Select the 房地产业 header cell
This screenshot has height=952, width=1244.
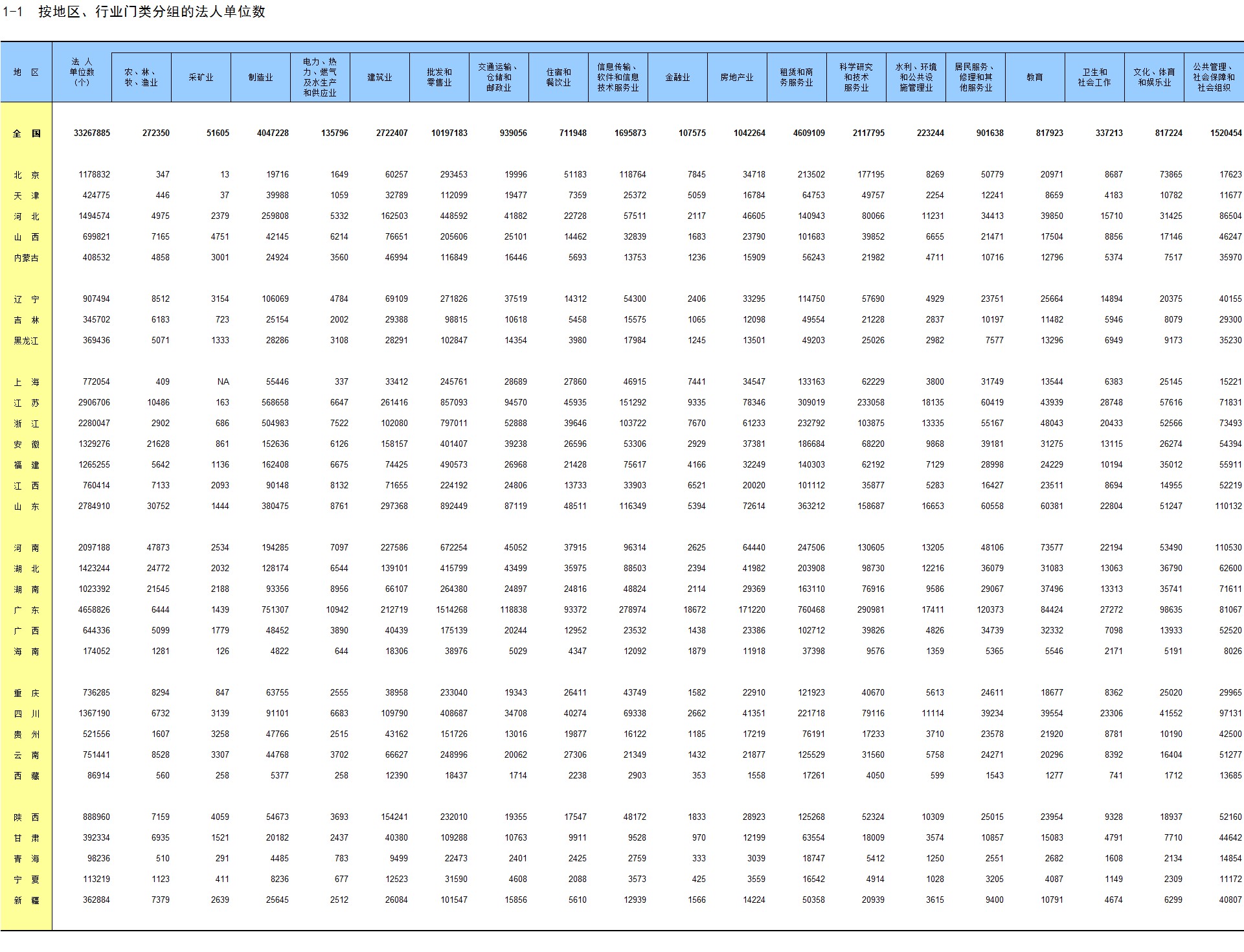click(x=737, y=78)
